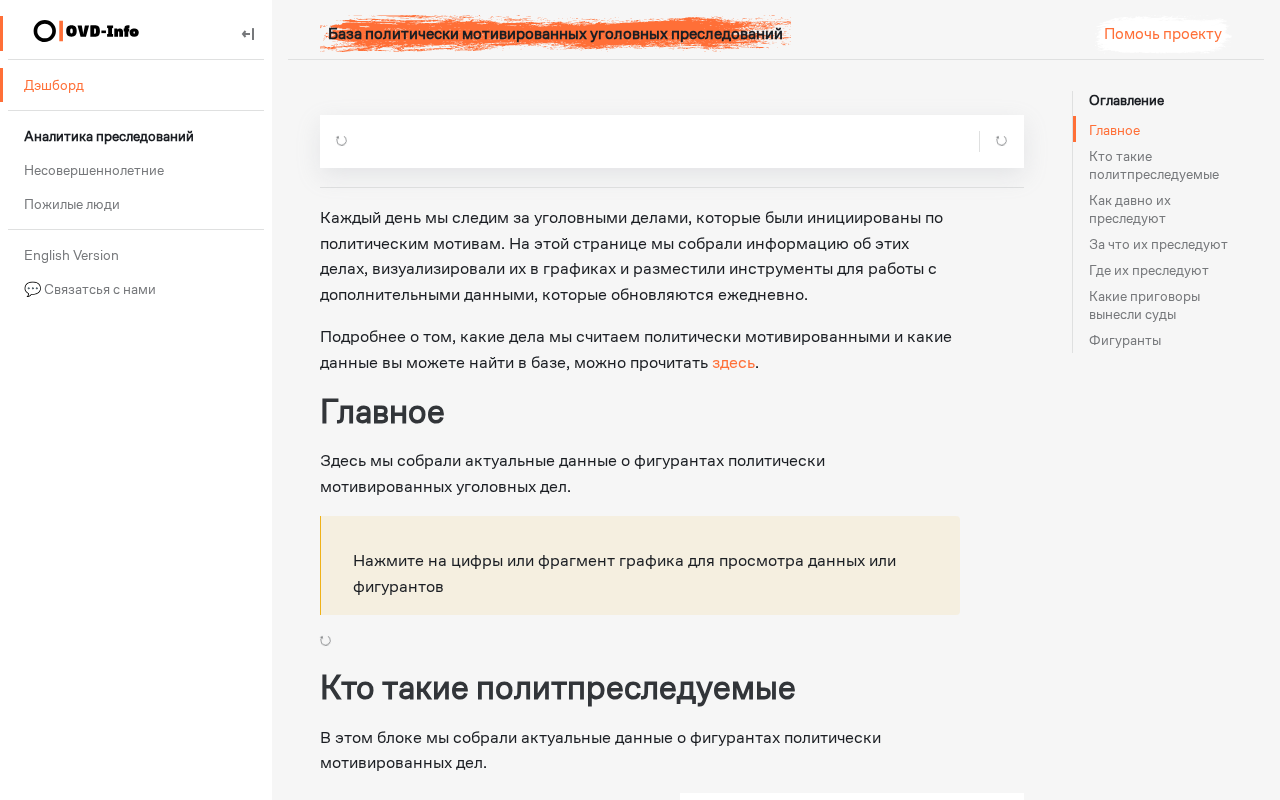This screenshot has width=1280, height=800.
Task: Jump to Главное in table of contents
Action: [1114, 130]
